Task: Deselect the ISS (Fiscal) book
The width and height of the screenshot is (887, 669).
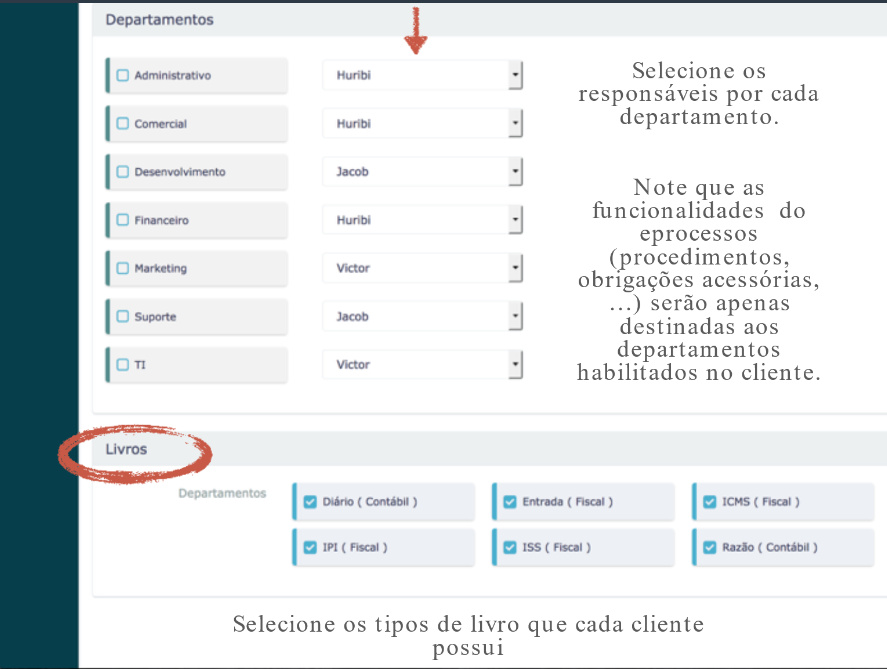Action: [510, 548]
